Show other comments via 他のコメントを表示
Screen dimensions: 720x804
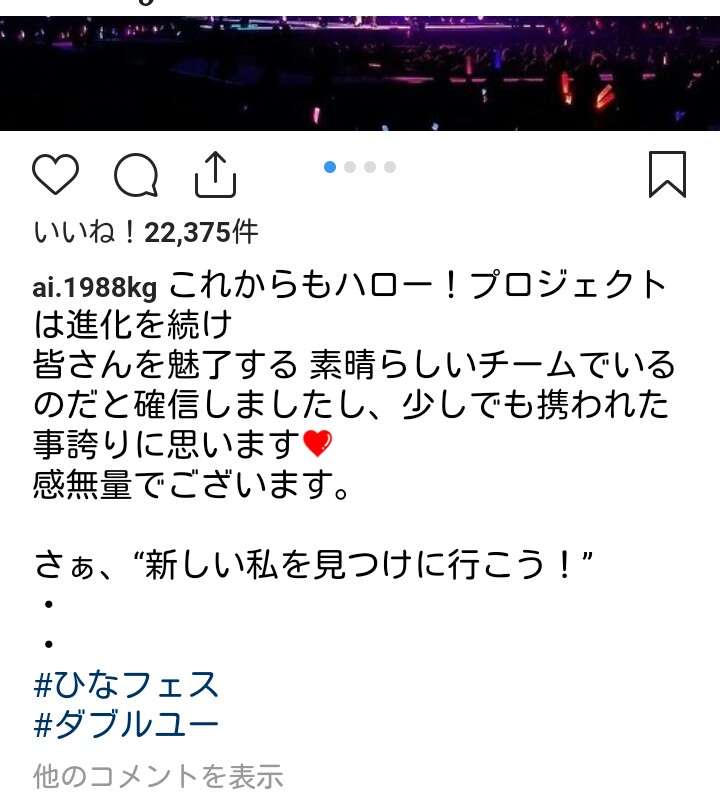(x=158, y=775)
